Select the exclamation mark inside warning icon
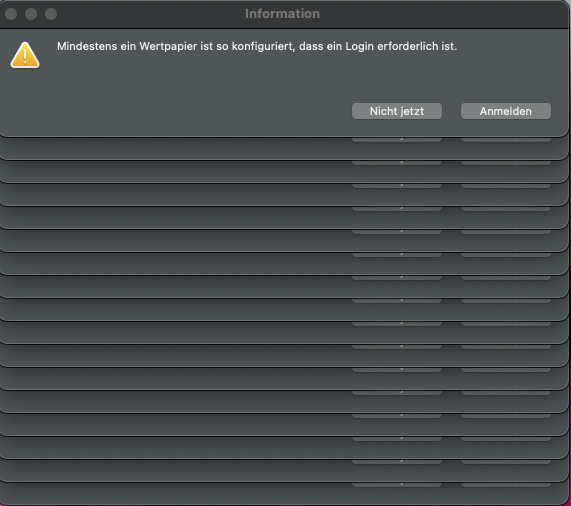 click(25, 56)
